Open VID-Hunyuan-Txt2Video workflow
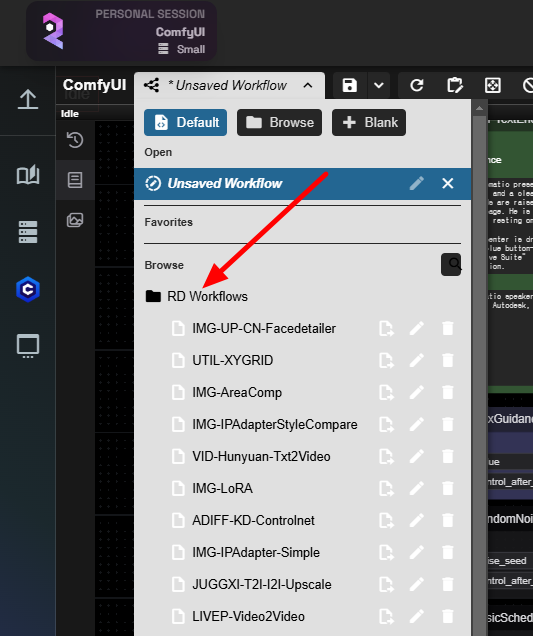Viewport: 533px width, 636px height. [x=261, y=456]
